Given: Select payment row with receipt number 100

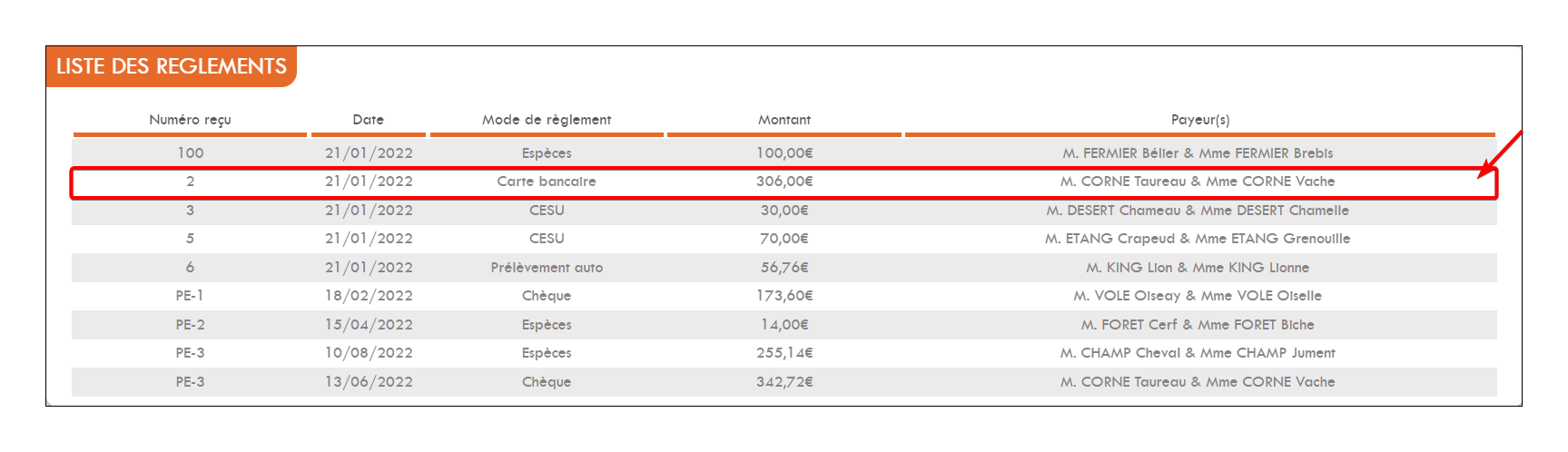Looking at the screenshot, I should point(784,153).
